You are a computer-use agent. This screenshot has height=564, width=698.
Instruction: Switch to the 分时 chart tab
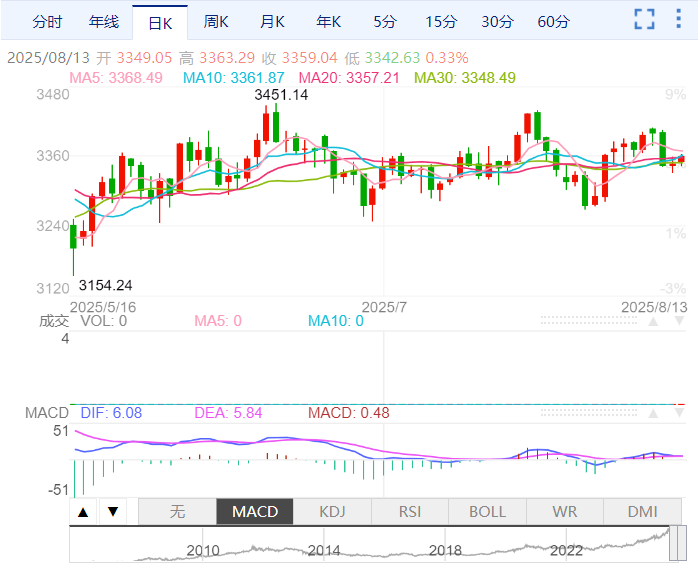(x=47, y=21)
